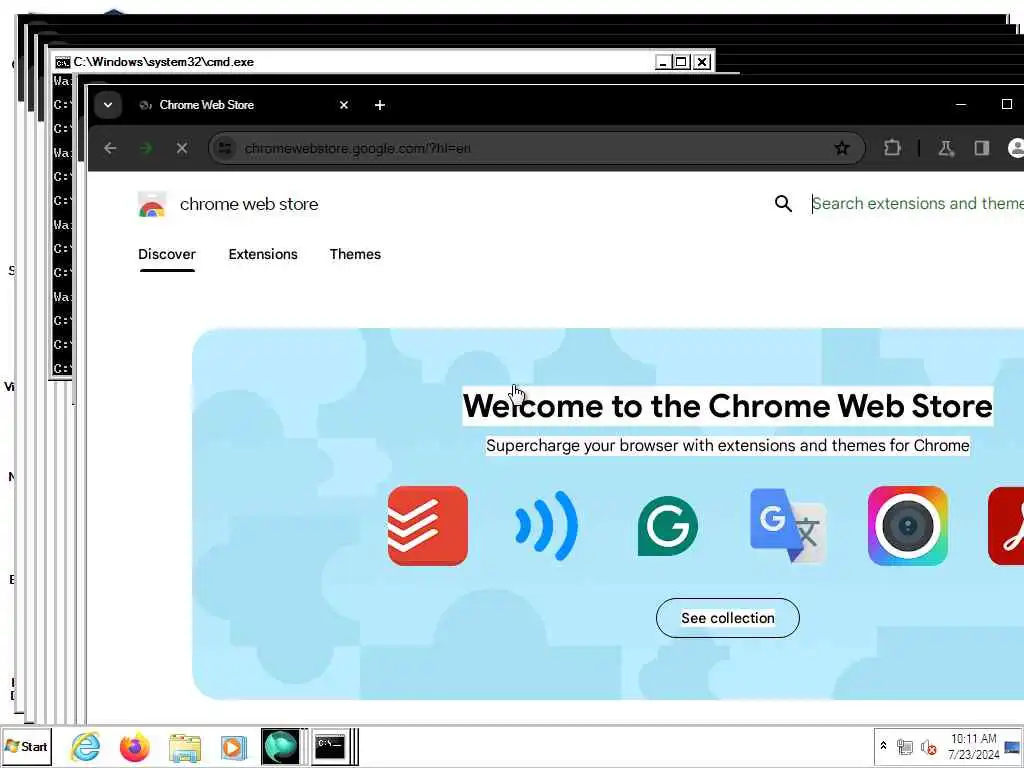Open the Grammarly green G icon
This screenshot has width=1024, height=768.
coord(667,526)
